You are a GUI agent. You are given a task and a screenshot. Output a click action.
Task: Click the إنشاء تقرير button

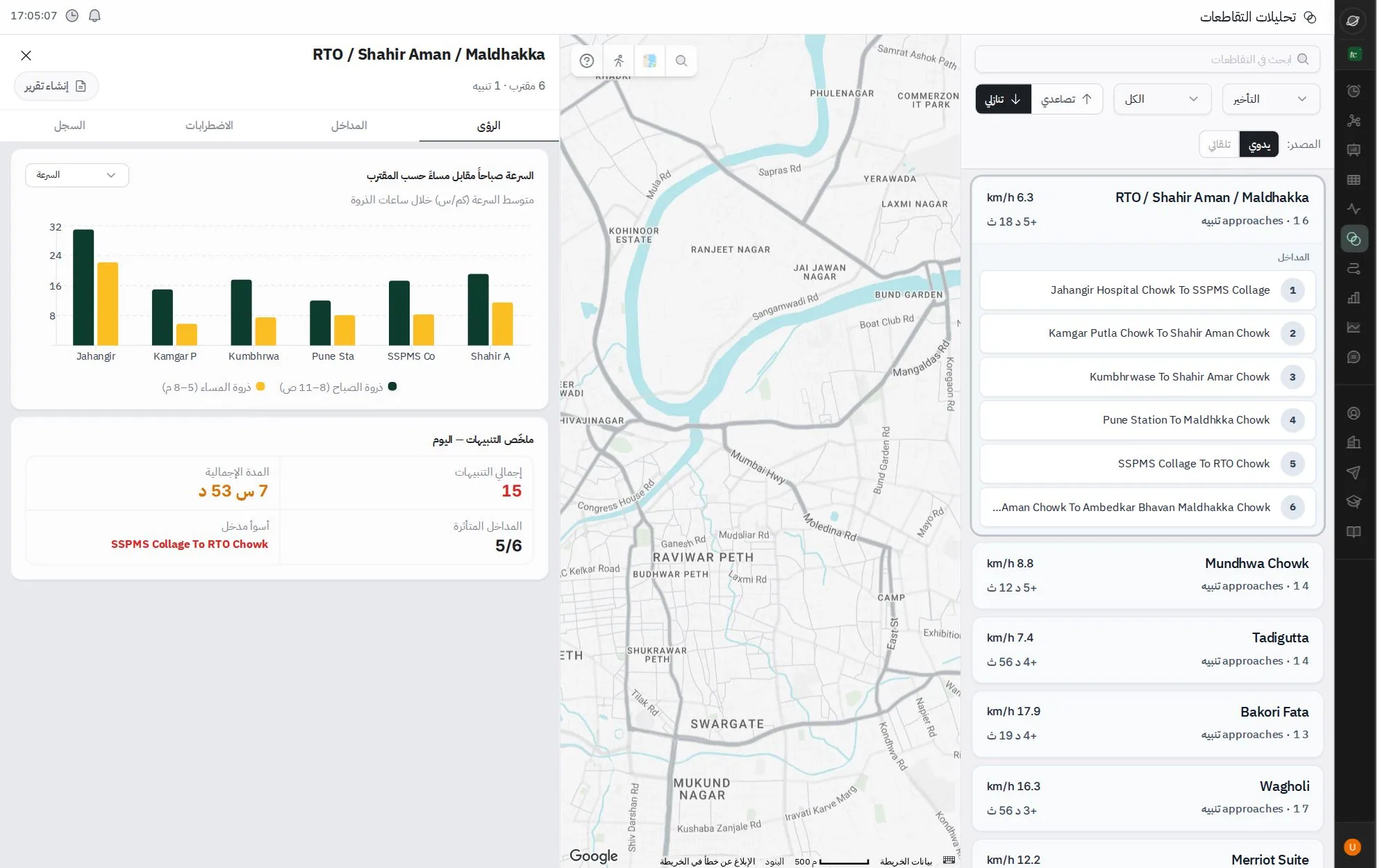click(x=56, y=86)
